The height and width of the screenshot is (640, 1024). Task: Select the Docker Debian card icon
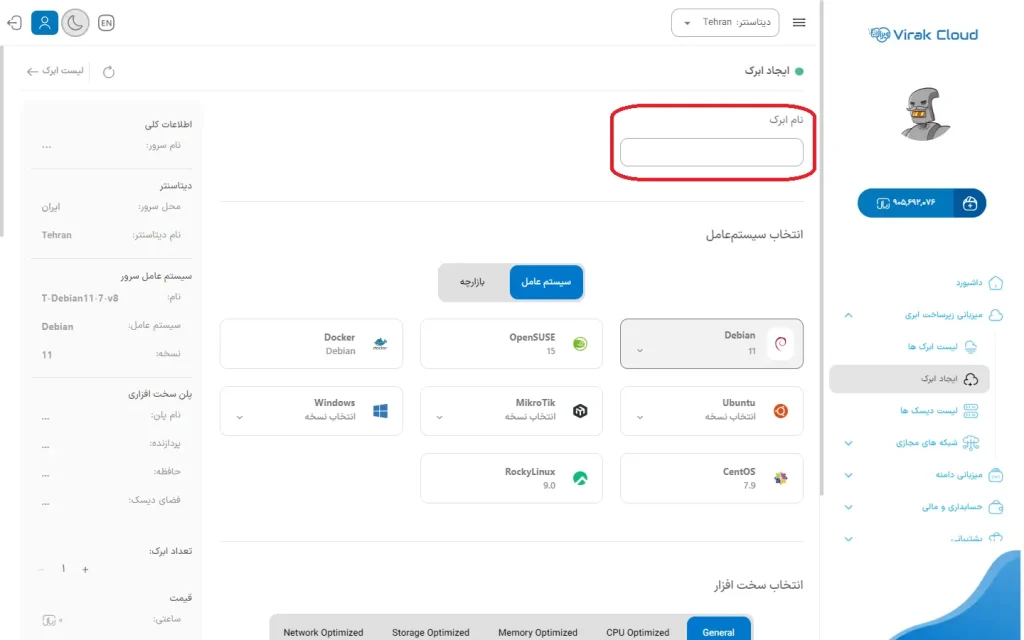click(x=380, y=344)
